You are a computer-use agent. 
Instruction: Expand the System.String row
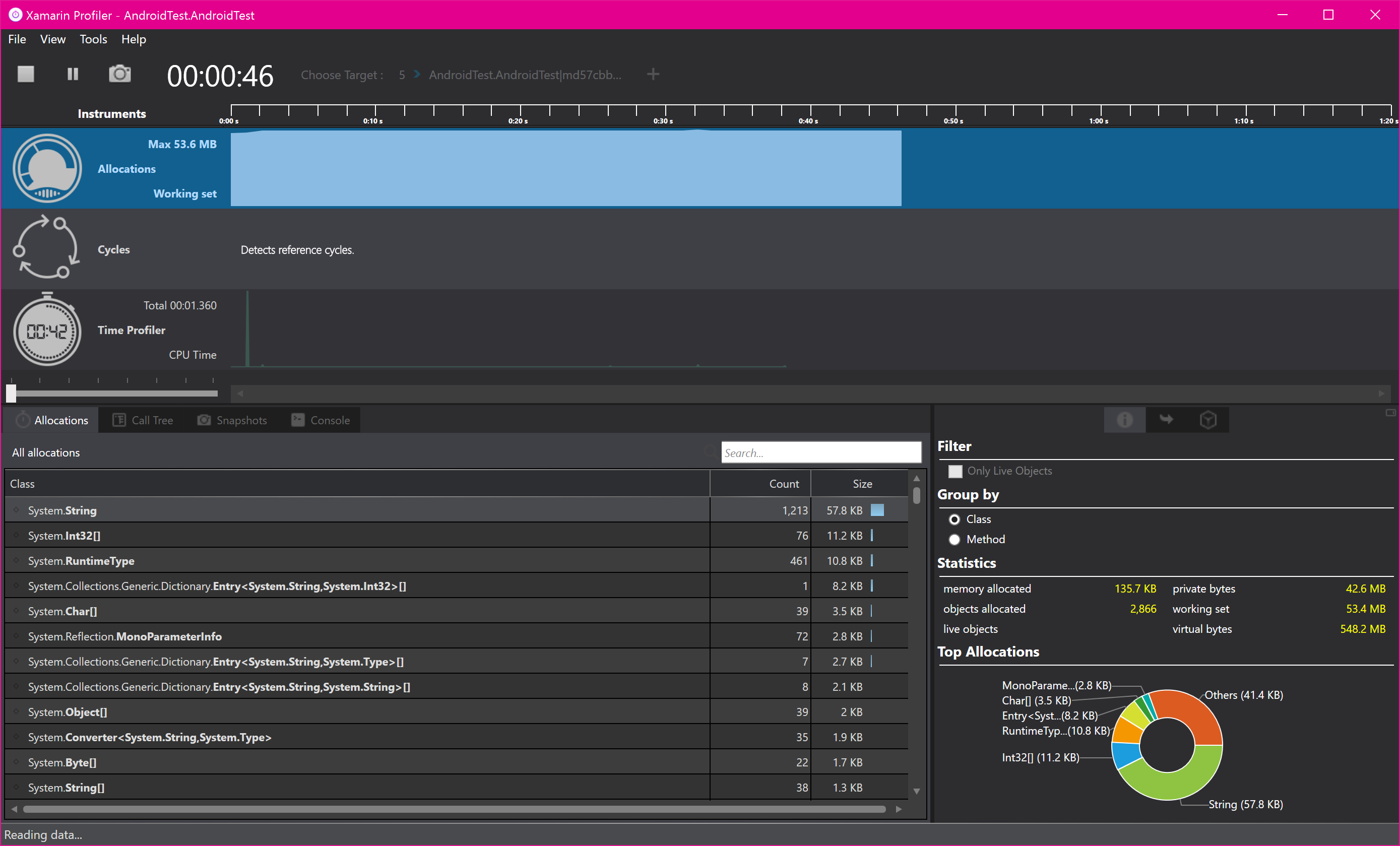click(17, 510)
